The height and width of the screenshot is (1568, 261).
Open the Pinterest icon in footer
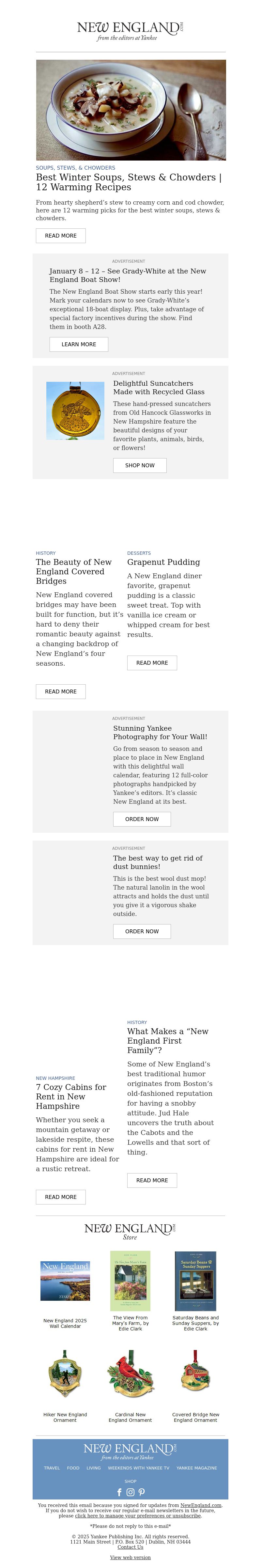[141, 1492]
